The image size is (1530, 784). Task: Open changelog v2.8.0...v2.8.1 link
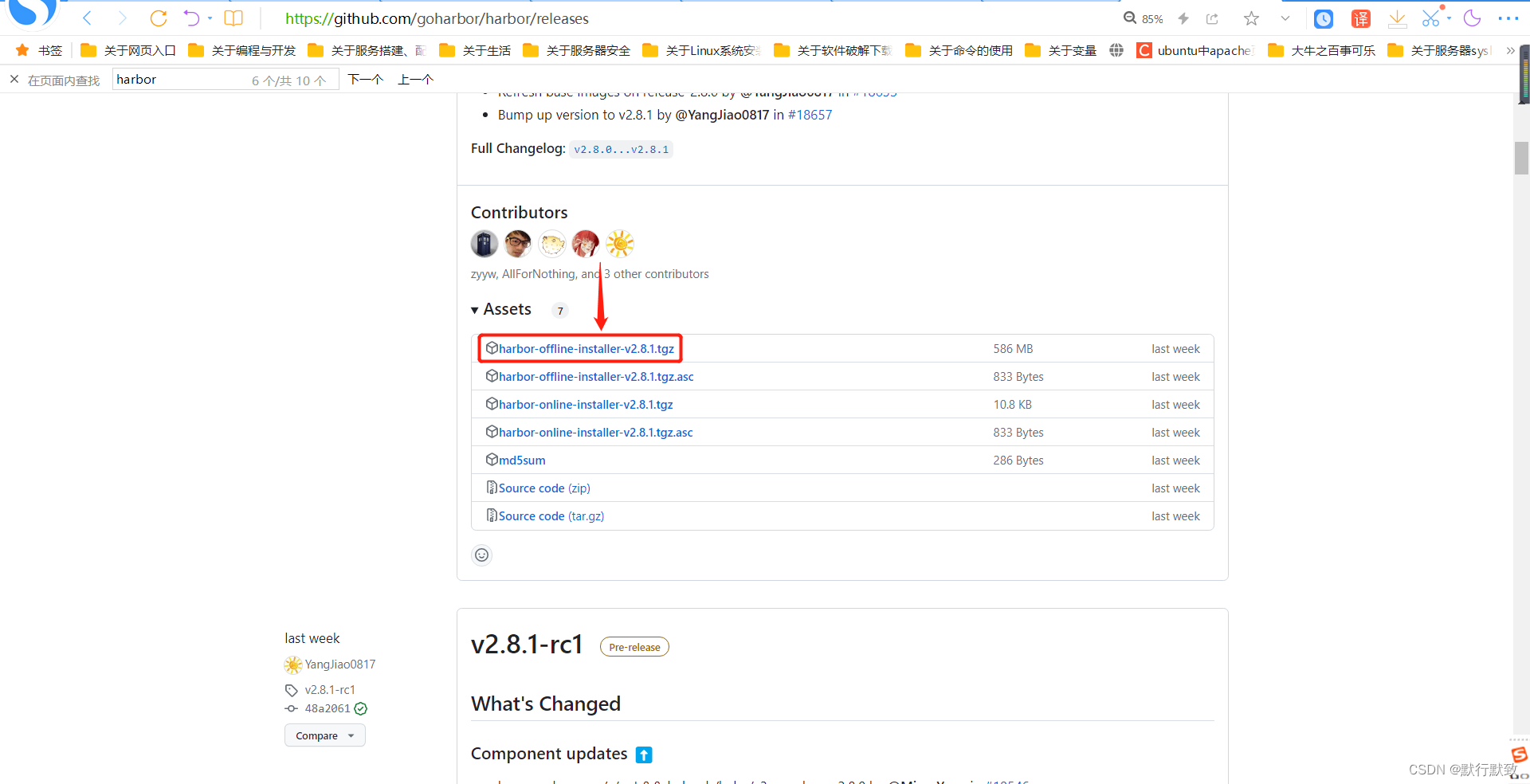pyautogui.click(x=621, y=149)
